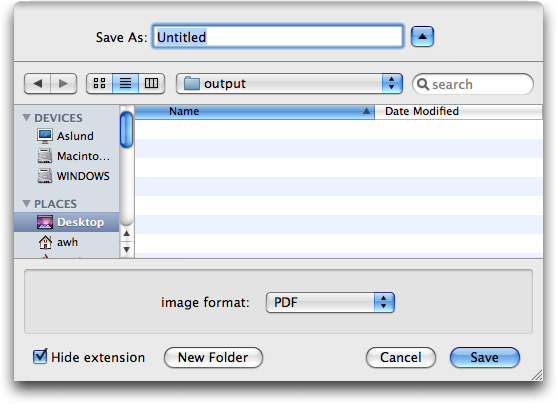The image size is (557, 404).
Task: Go back with the left arrow button
Action: 38,84
